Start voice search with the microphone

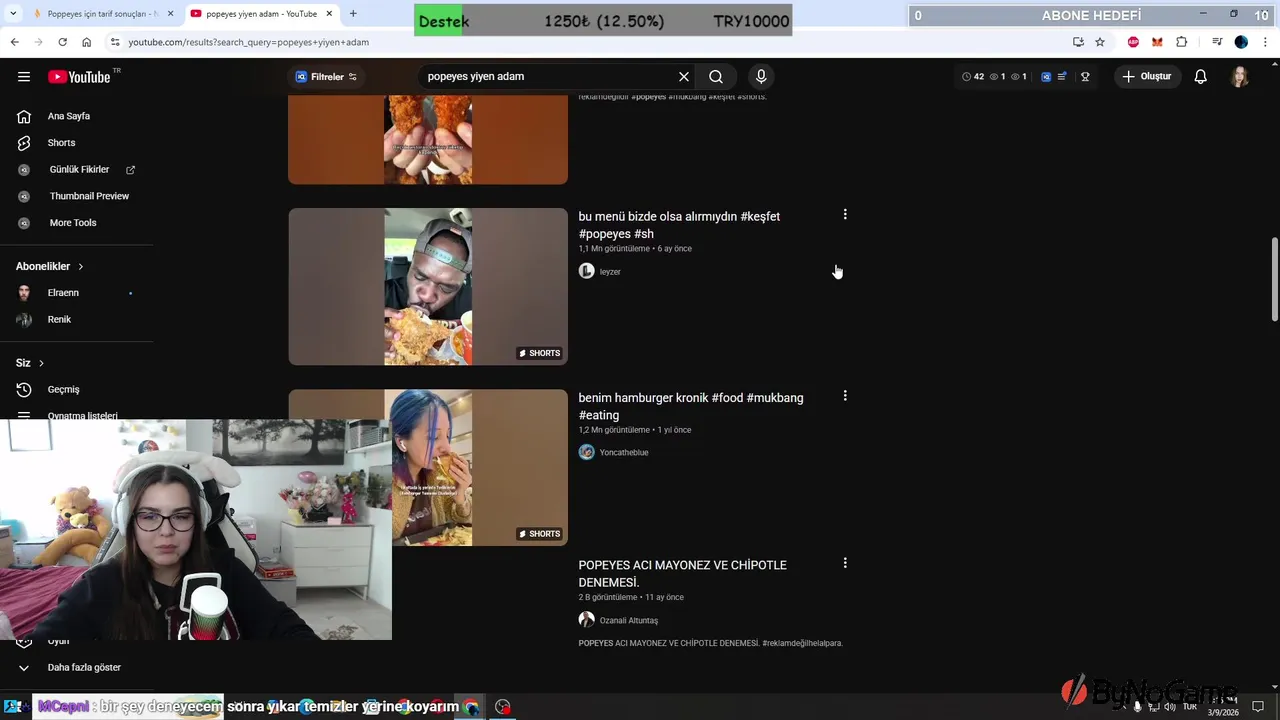761,77
